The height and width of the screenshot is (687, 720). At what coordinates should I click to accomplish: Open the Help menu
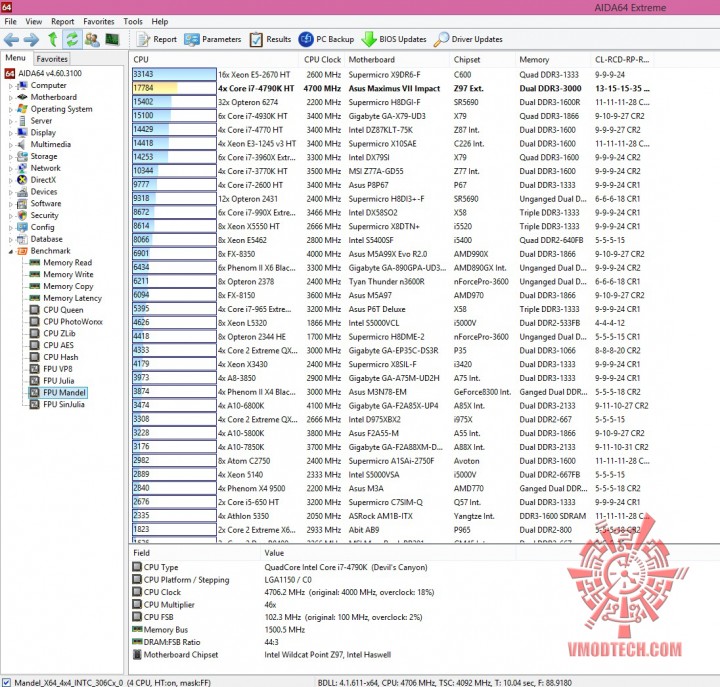(160, 22)
